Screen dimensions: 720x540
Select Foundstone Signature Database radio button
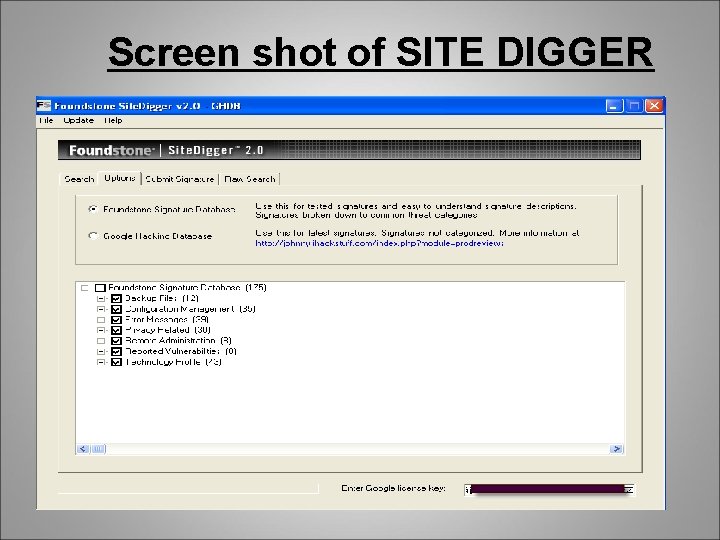[93, 209]
